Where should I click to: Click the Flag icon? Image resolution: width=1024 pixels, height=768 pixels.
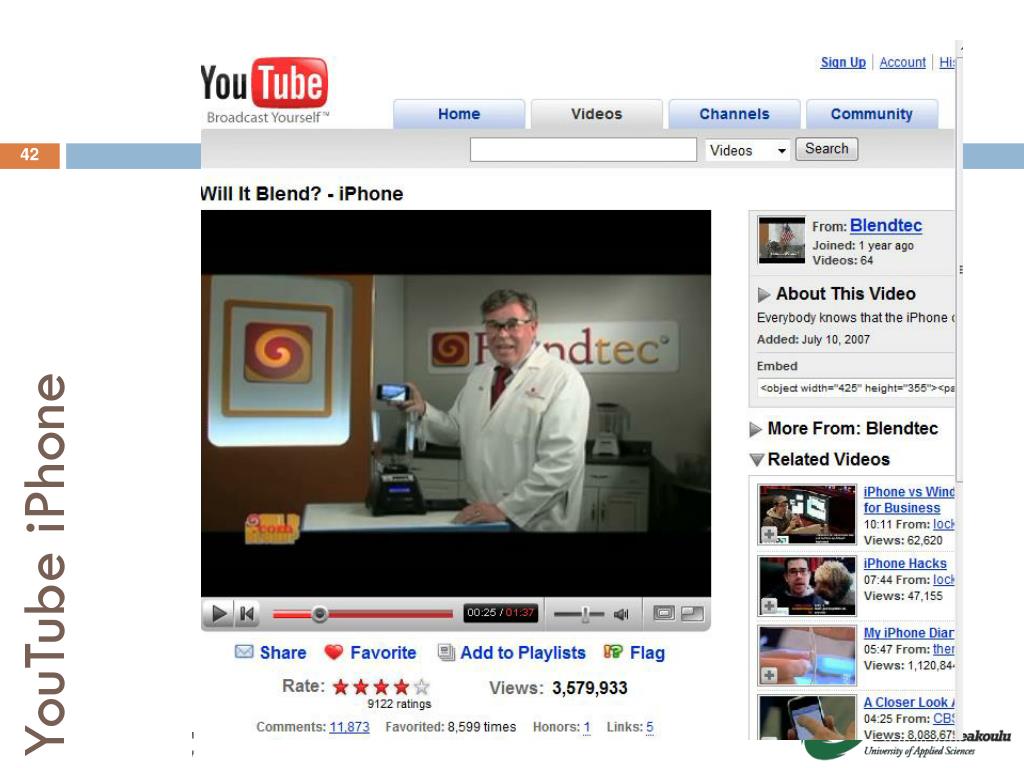pyautogui.click(x=613, y=652)
